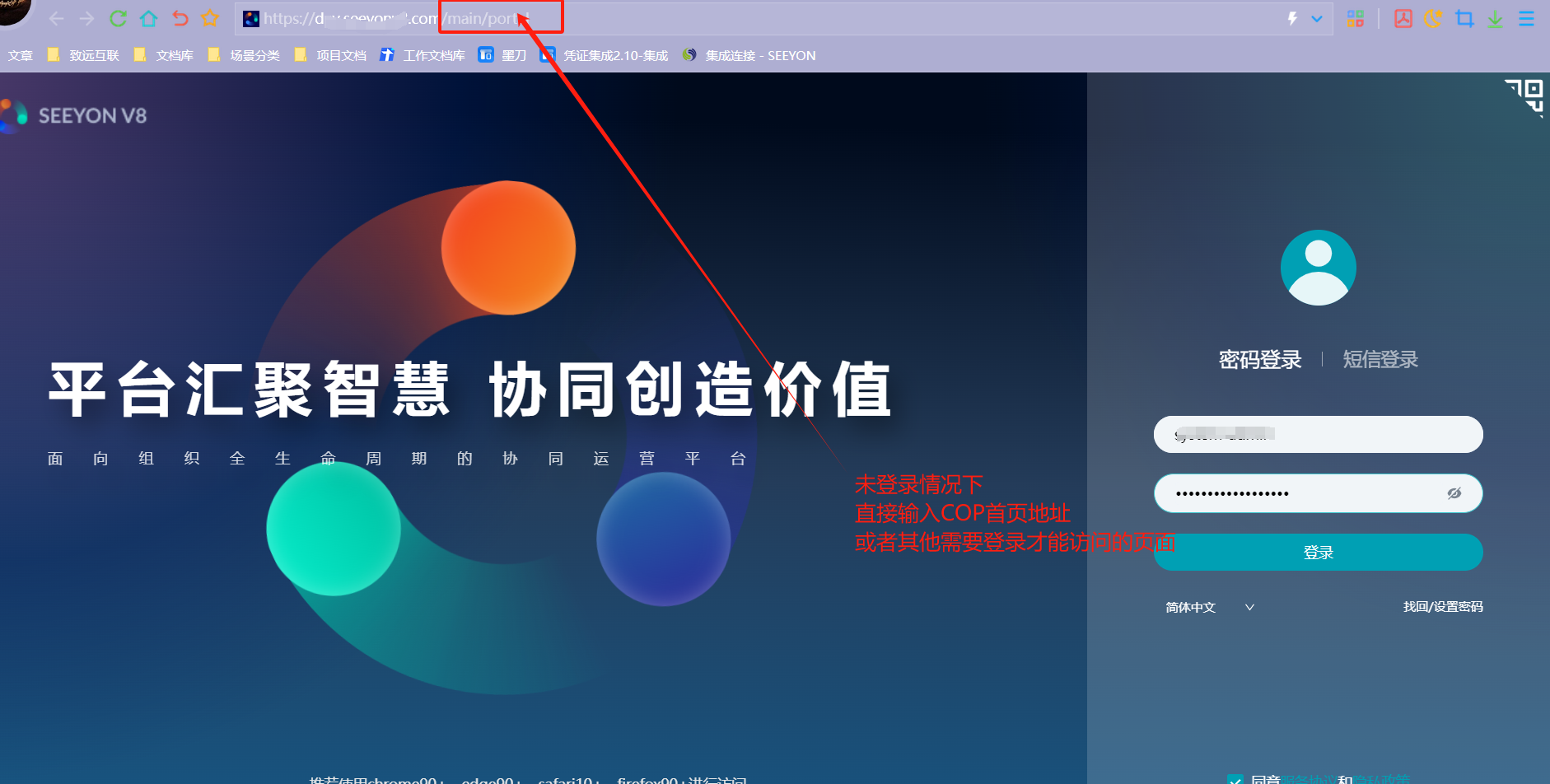Expand the address bar dropdown arrow
This screenshot has height=784, width=1550.
point(1317,18)
